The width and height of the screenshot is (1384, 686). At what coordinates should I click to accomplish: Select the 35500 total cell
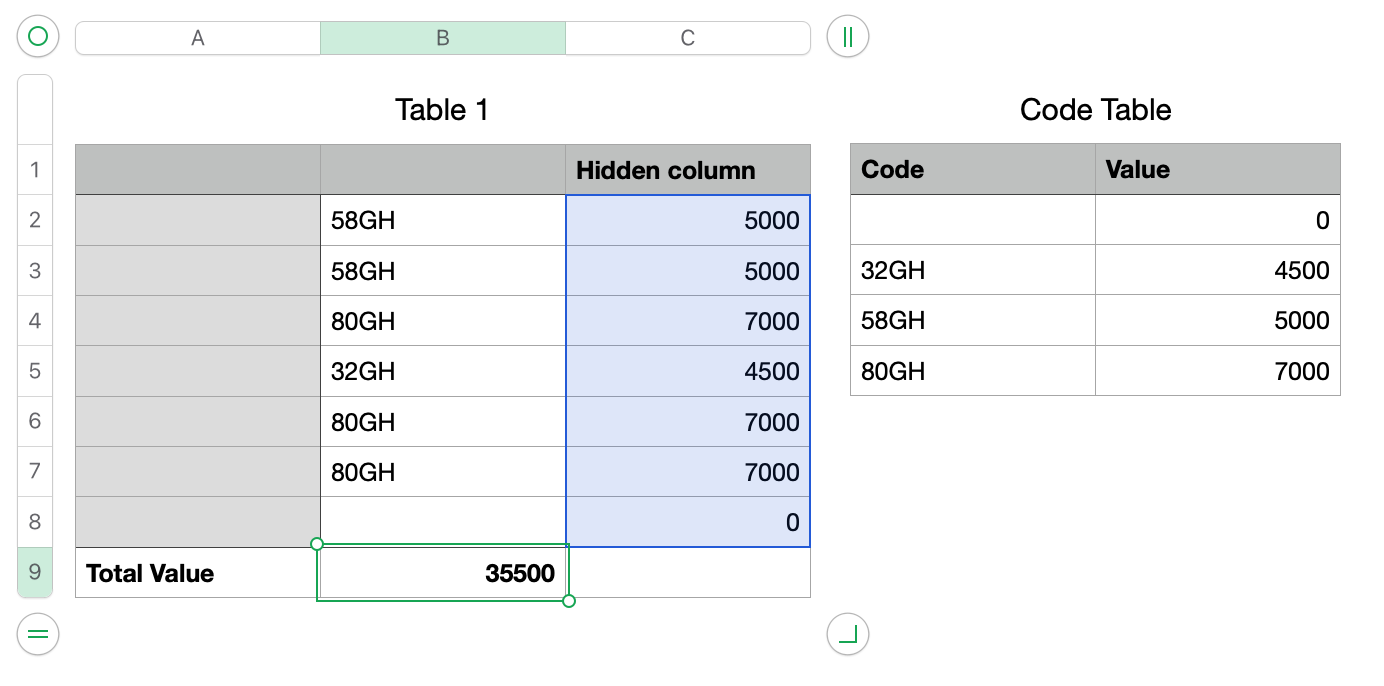[x=442, y=573]
